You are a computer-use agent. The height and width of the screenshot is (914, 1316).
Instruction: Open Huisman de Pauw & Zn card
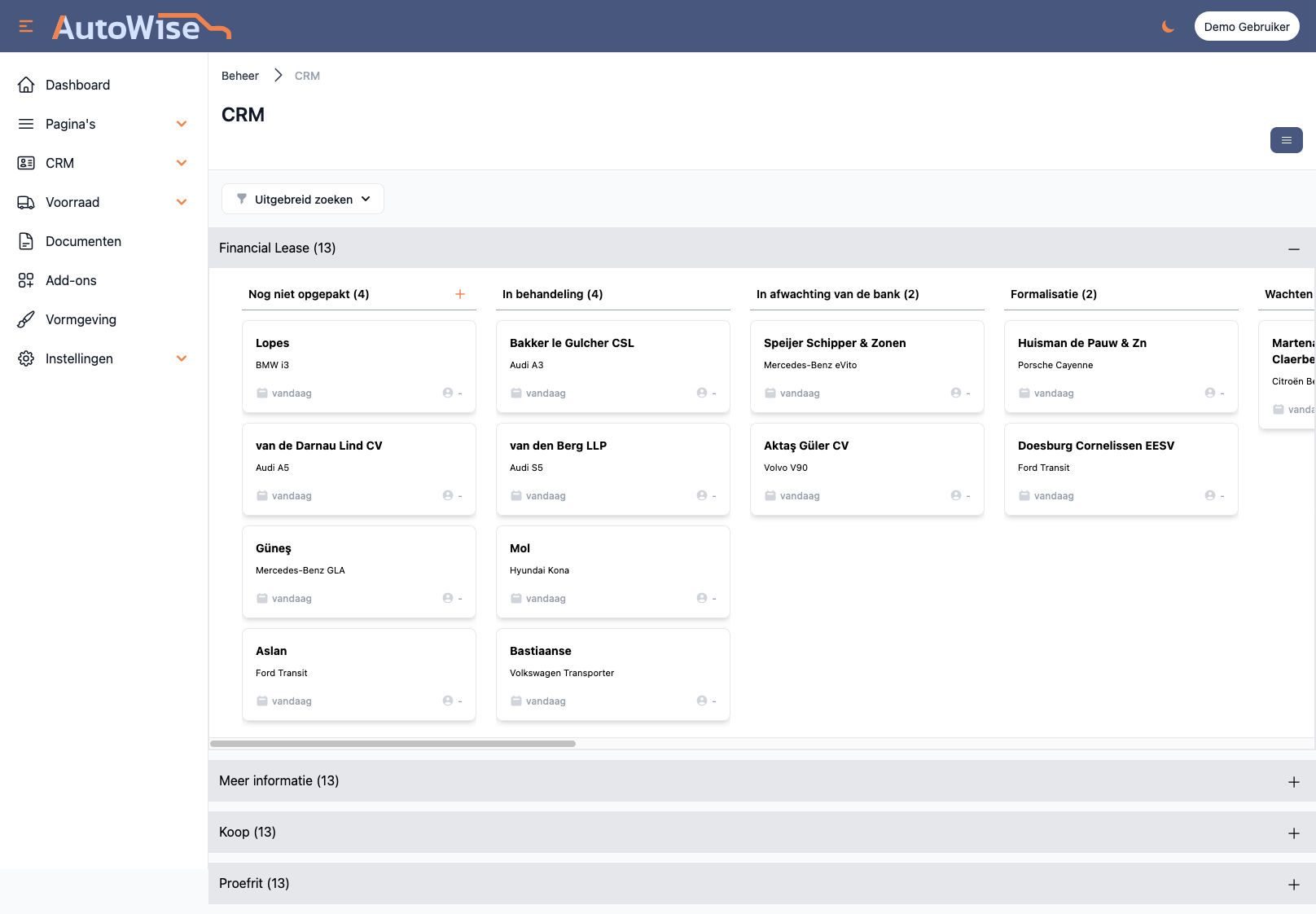[1121, 367]
